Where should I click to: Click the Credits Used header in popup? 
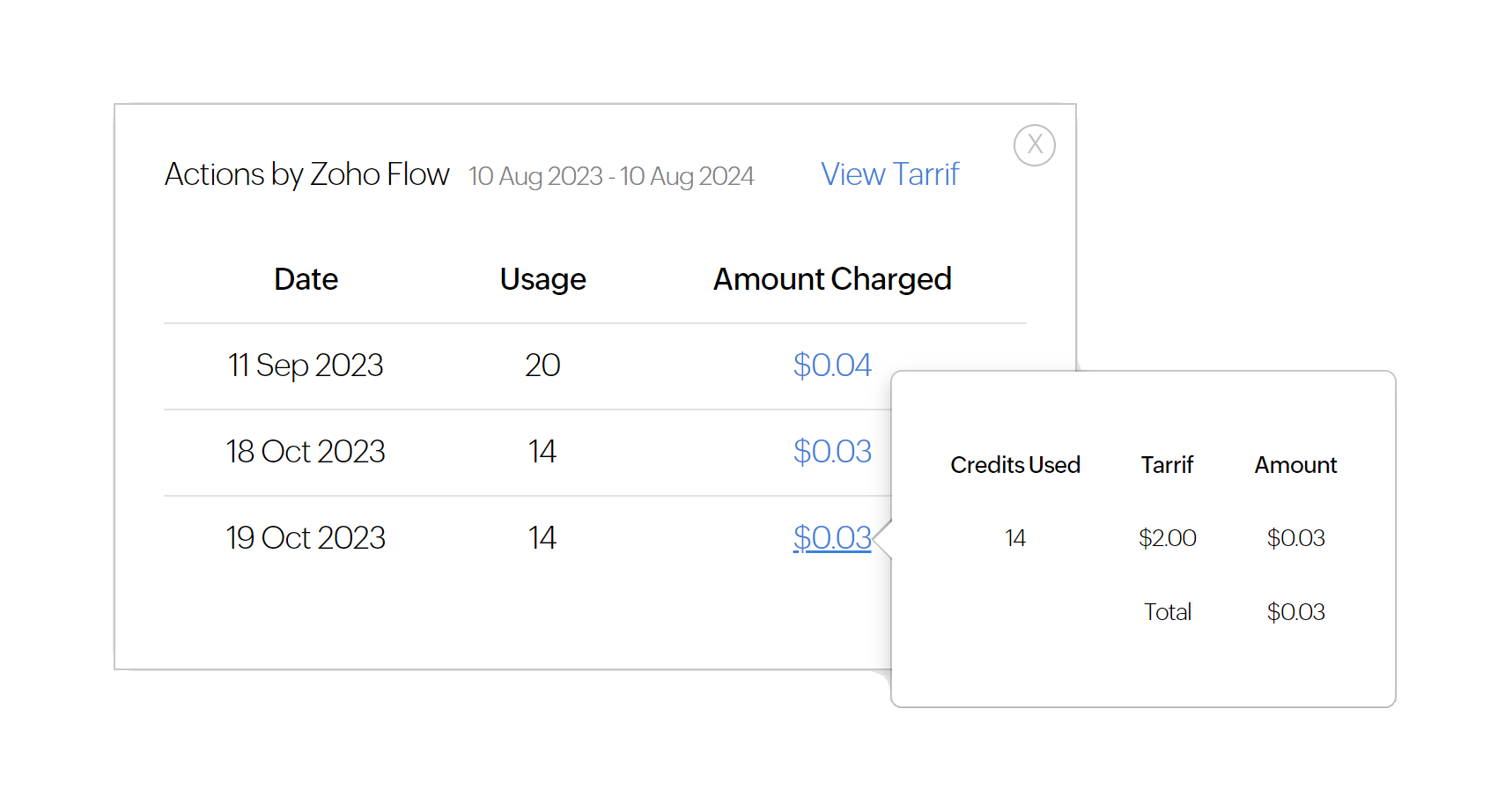point(1014,465)
